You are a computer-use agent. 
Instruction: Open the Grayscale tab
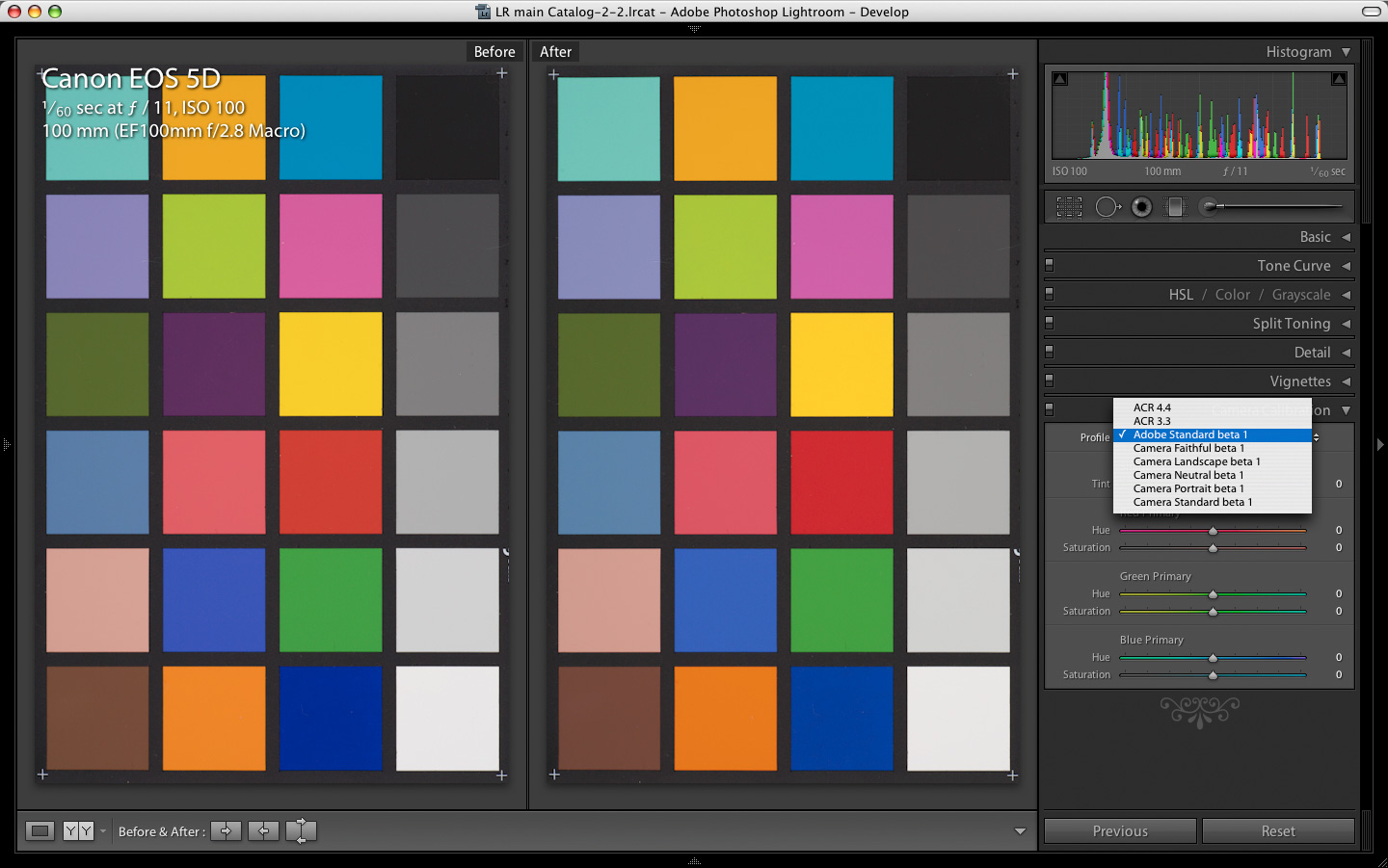point(1301,295)
